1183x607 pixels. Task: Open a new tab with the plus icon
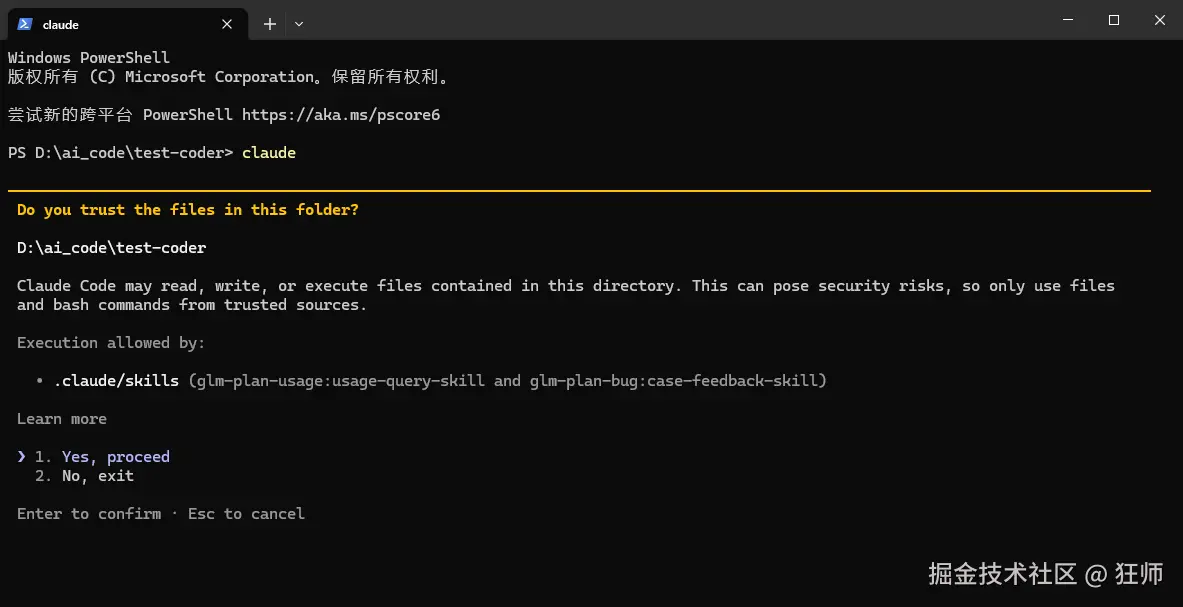pos(269,24)
